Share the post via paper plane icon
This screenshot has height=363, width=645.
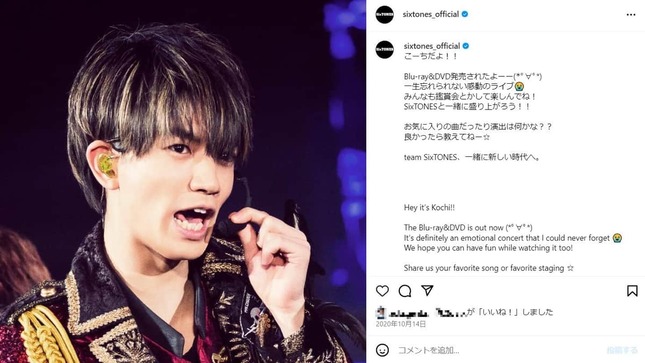pos(427,291)
